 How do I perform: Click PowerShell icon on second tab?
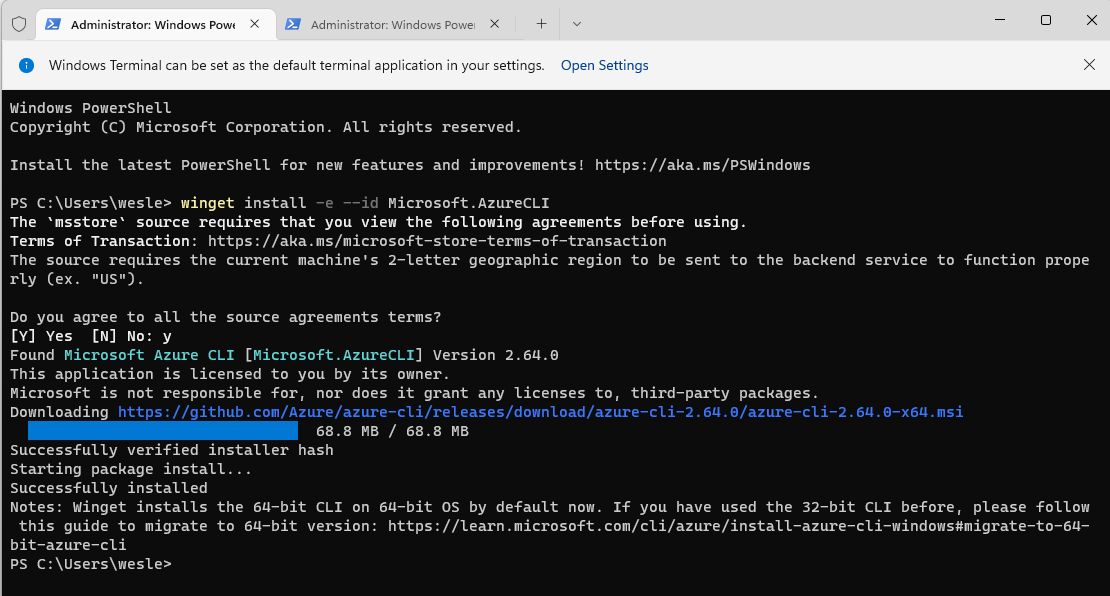tap(292, 24)
